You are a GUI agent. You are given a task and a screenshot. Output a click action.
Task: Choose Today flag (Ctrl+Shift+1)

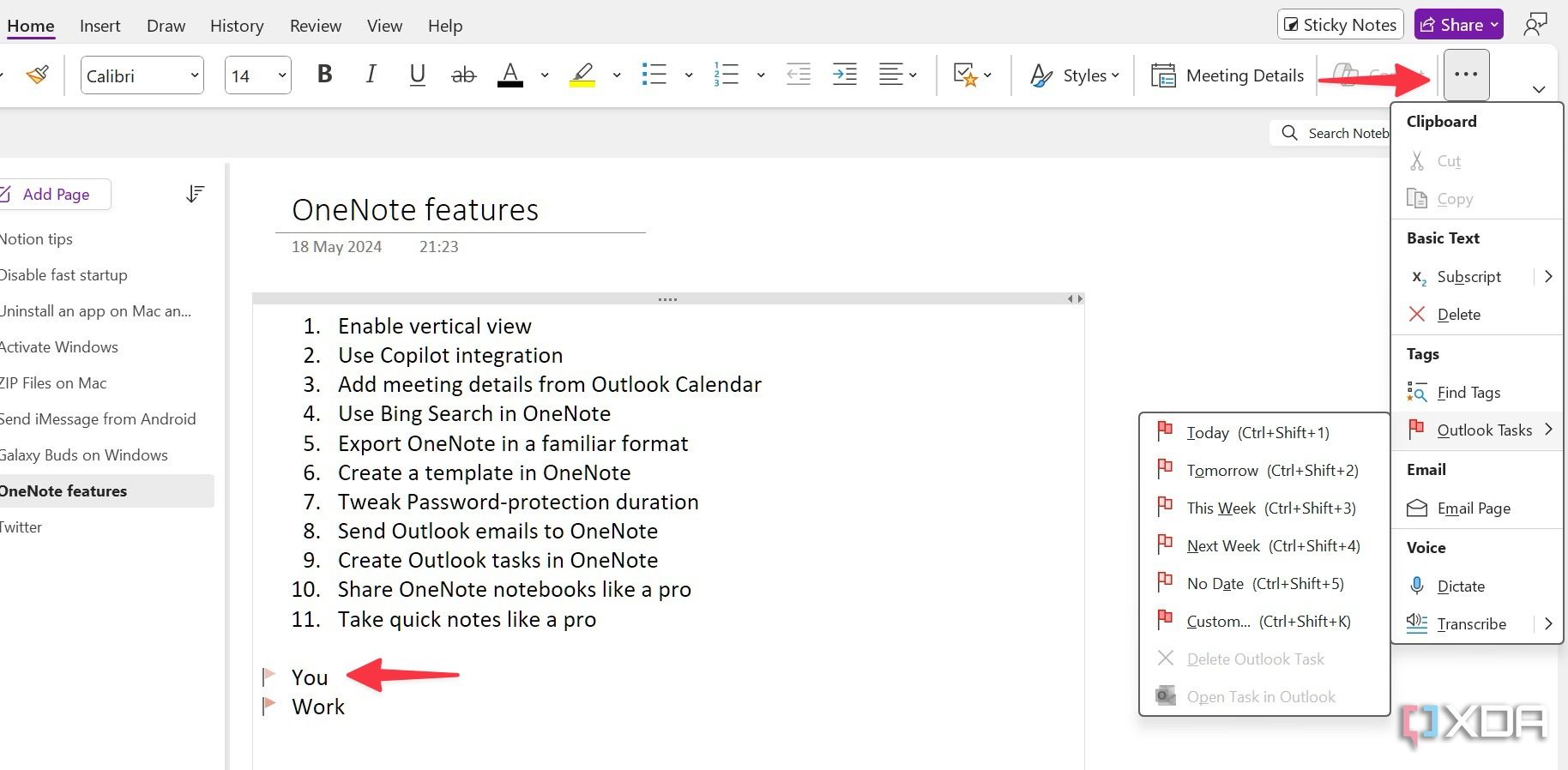(1263, 433)
